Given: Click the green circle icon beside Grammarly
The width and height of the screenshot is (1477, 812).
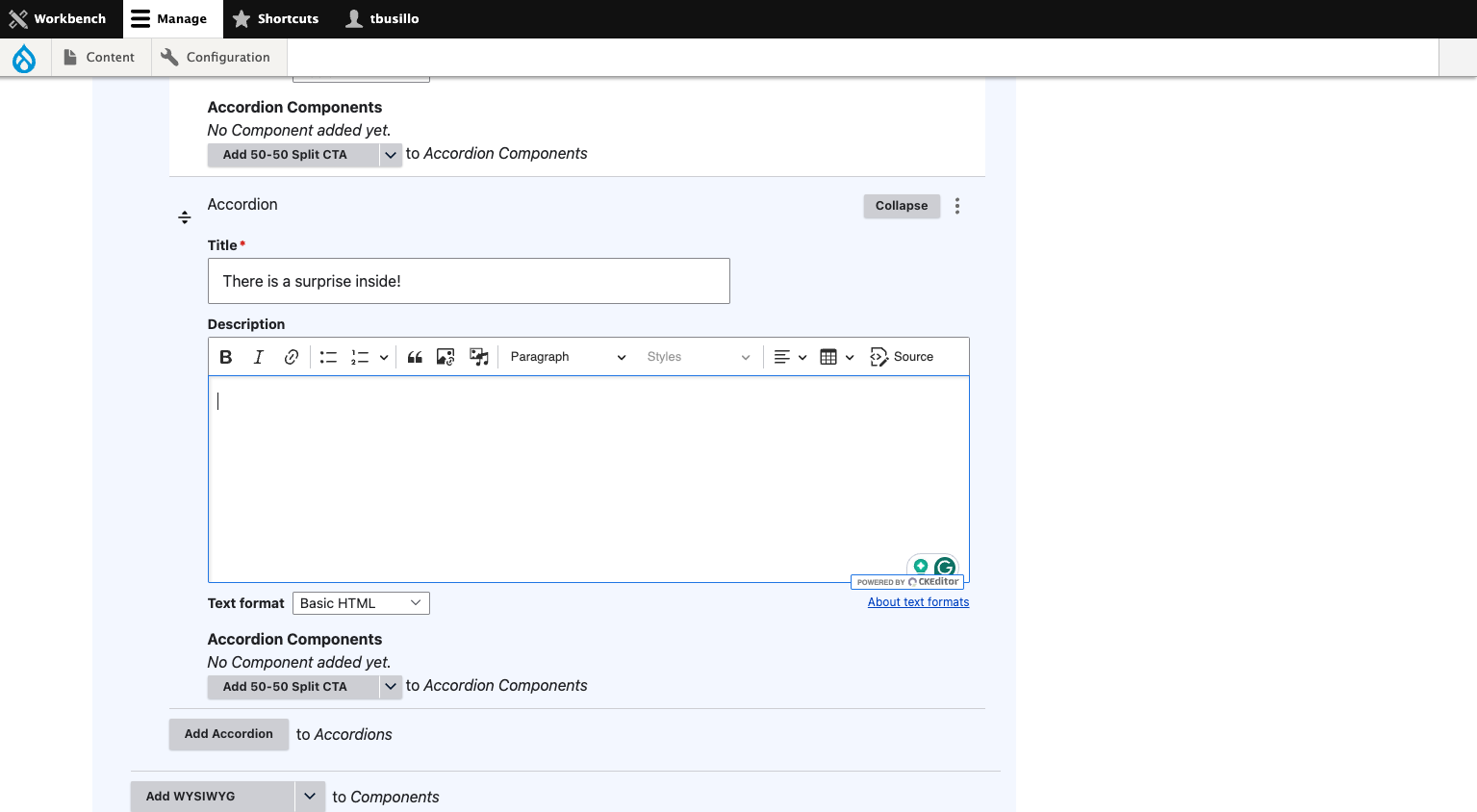Looking at the screenshot, I should [x=921, y=566].
